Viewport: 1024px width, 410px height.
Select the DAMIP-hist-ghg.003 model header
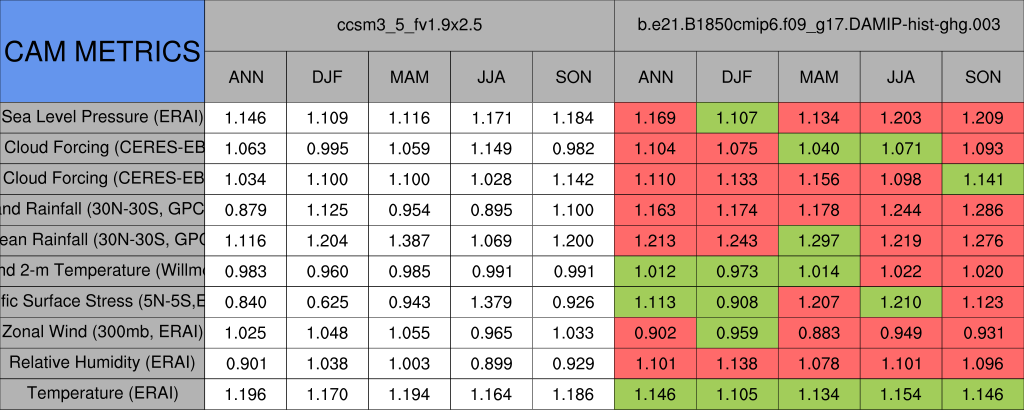coord(819,25)
